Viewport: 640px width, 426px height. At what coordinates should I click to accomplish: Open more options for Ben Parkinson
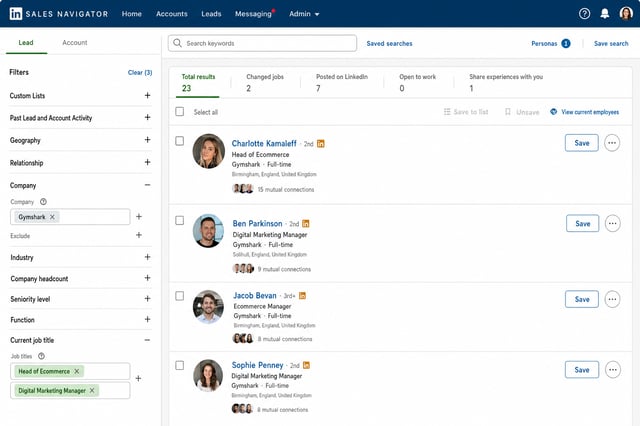pyautogui.click(x=612, y=223)
